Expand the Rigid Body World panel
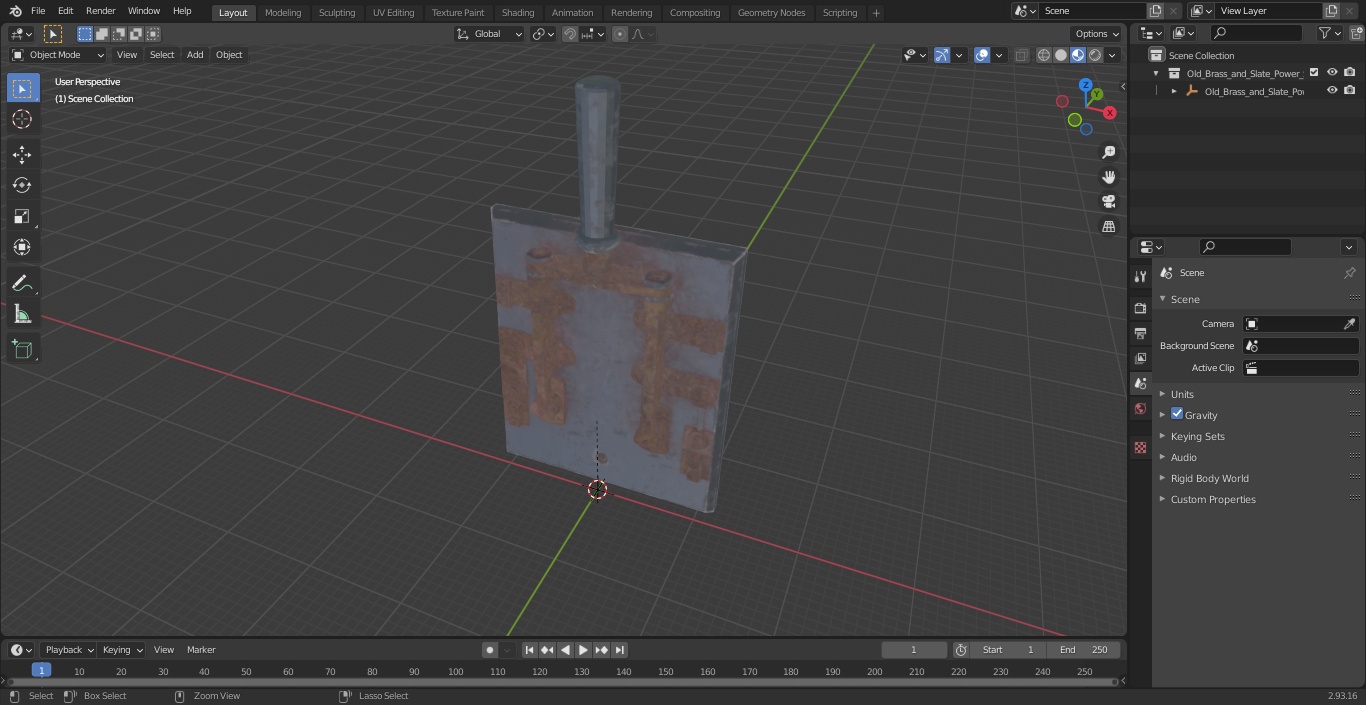The height and width of the screenshot is (705, 1366). (1209, 478)
